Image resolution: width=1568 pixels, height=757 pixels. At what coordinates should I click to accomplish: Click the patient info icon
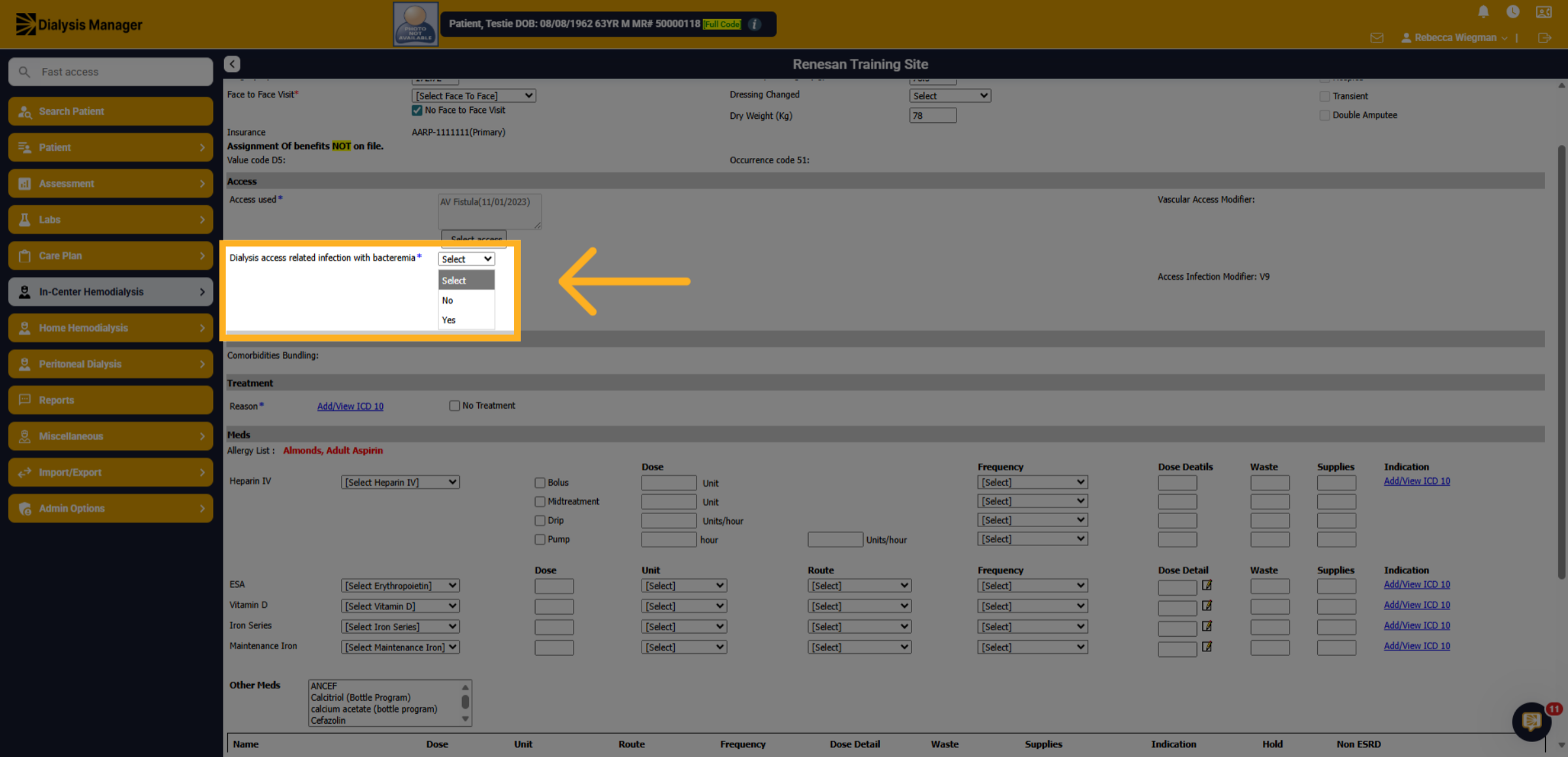pos(755,24)
